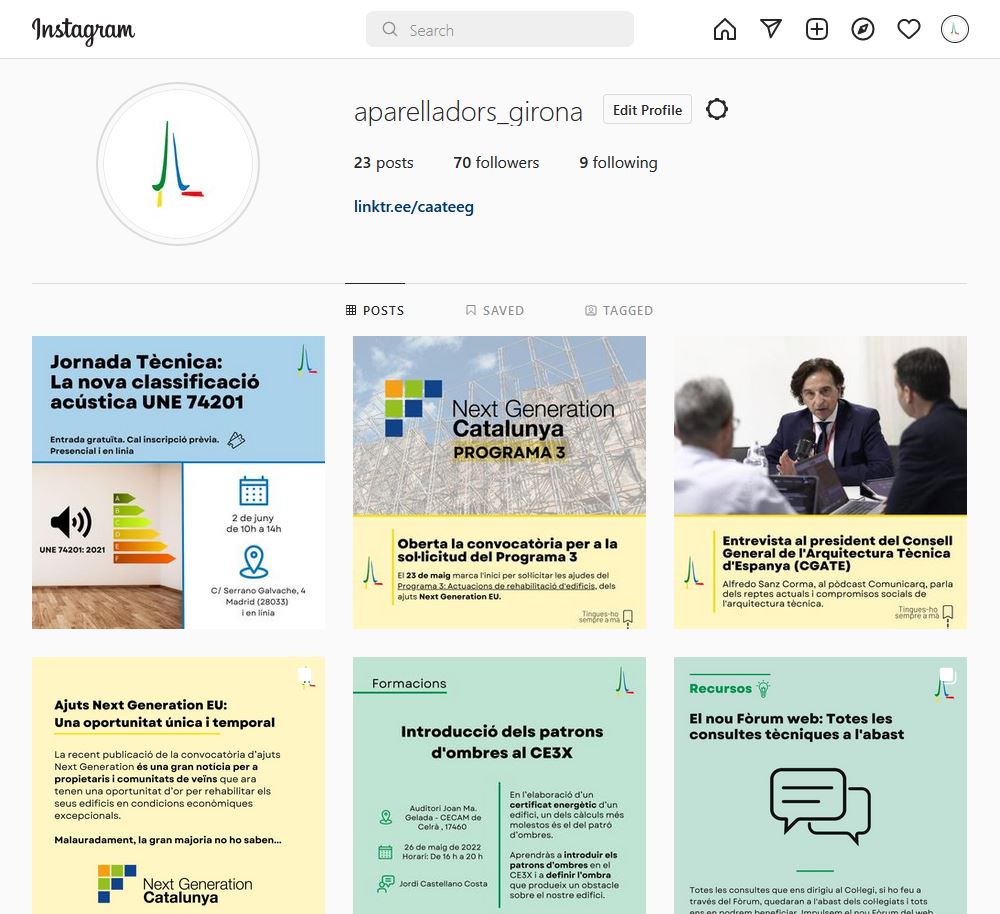This screenshot has height=914, width=1000.
Task: Open Next Generation Catalunya Programa 3 post
Action: [499, 482]
